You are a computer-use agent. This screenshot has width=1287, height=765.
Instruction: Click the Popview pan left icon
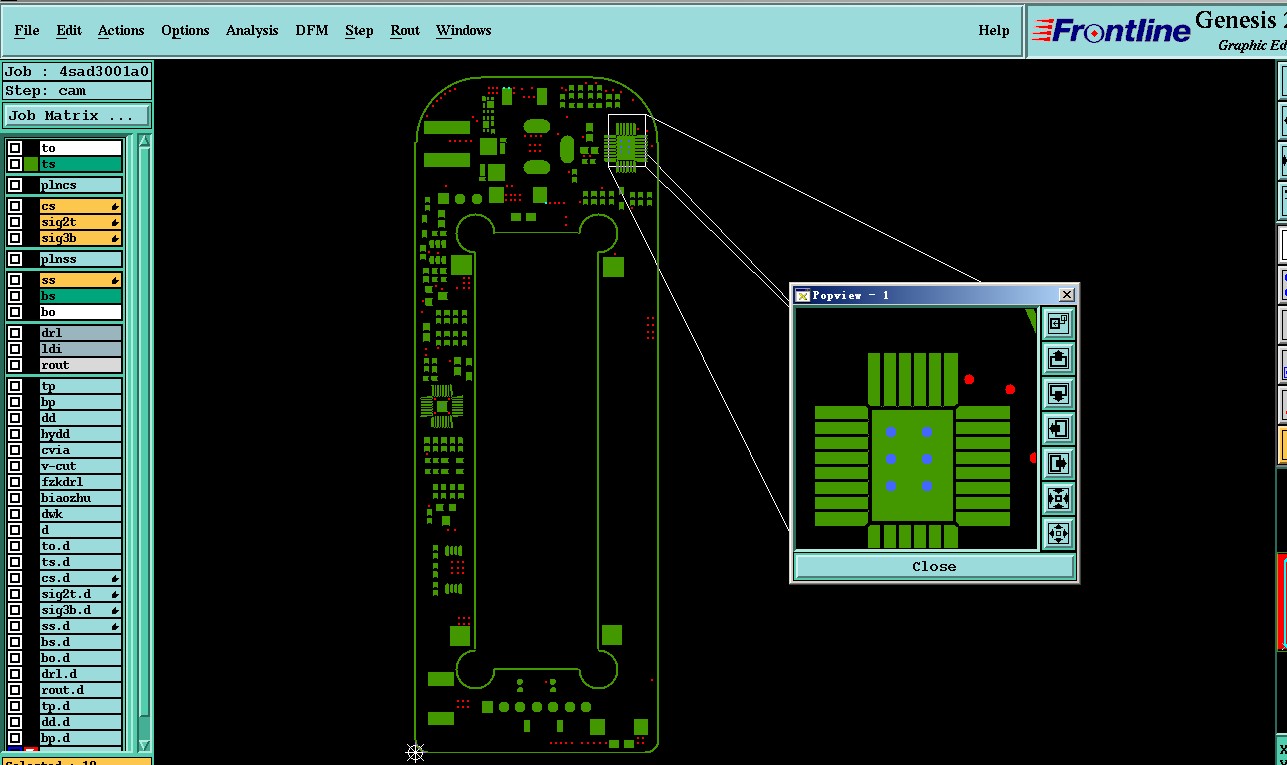click(1058, 428)
